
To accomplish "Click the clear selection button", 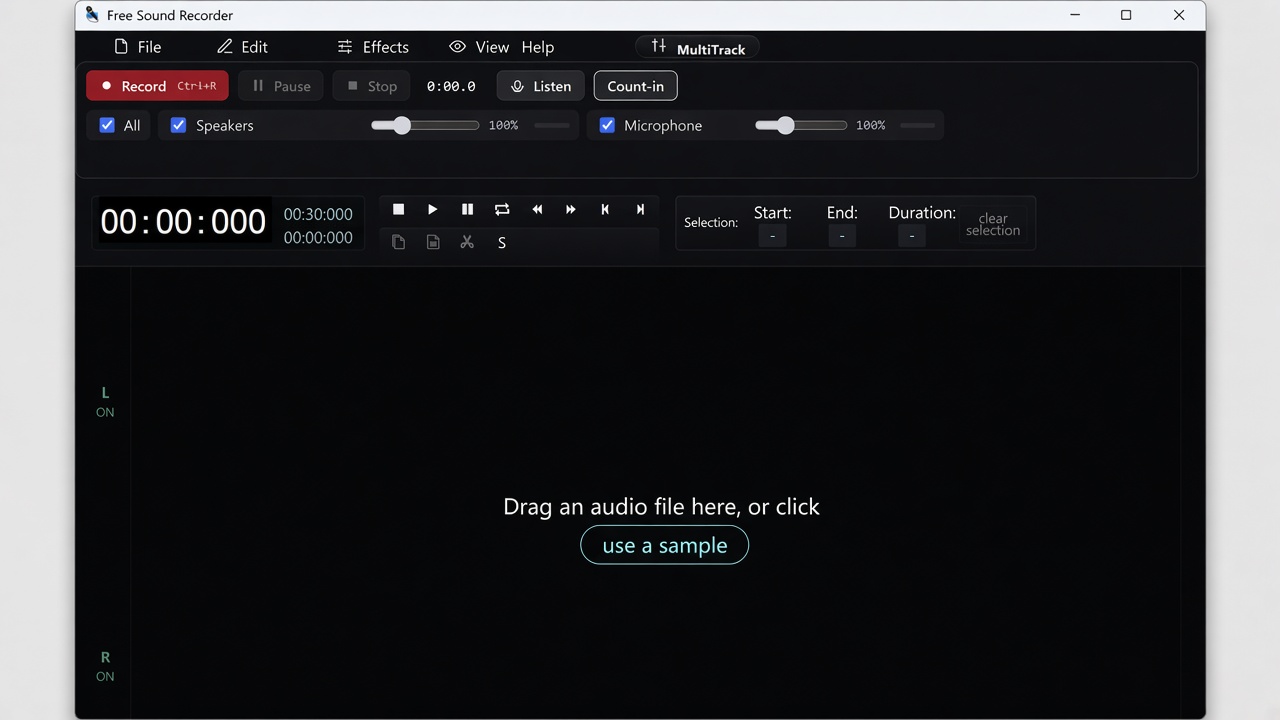I will 993,224.
